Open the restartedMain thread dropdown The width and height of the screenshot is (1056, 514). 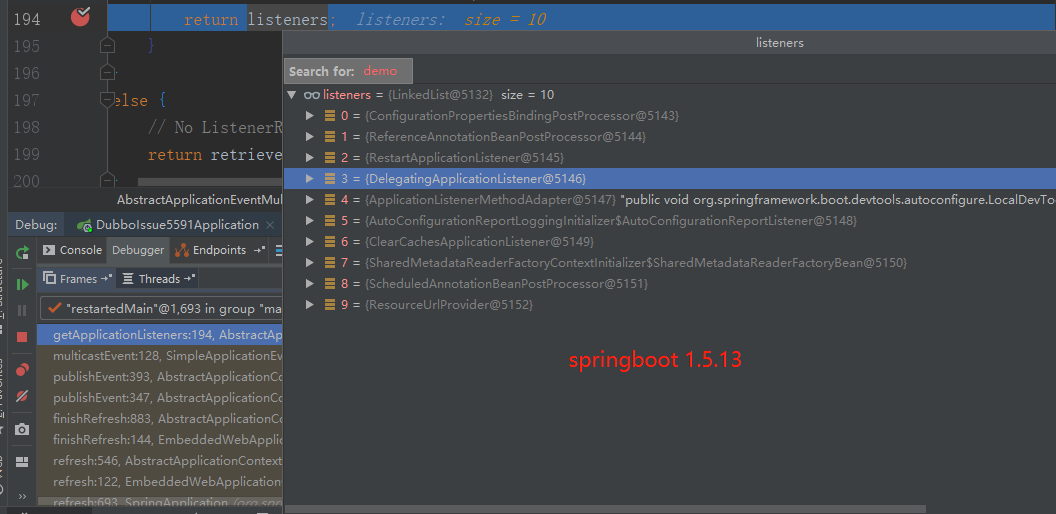[162, 309]
